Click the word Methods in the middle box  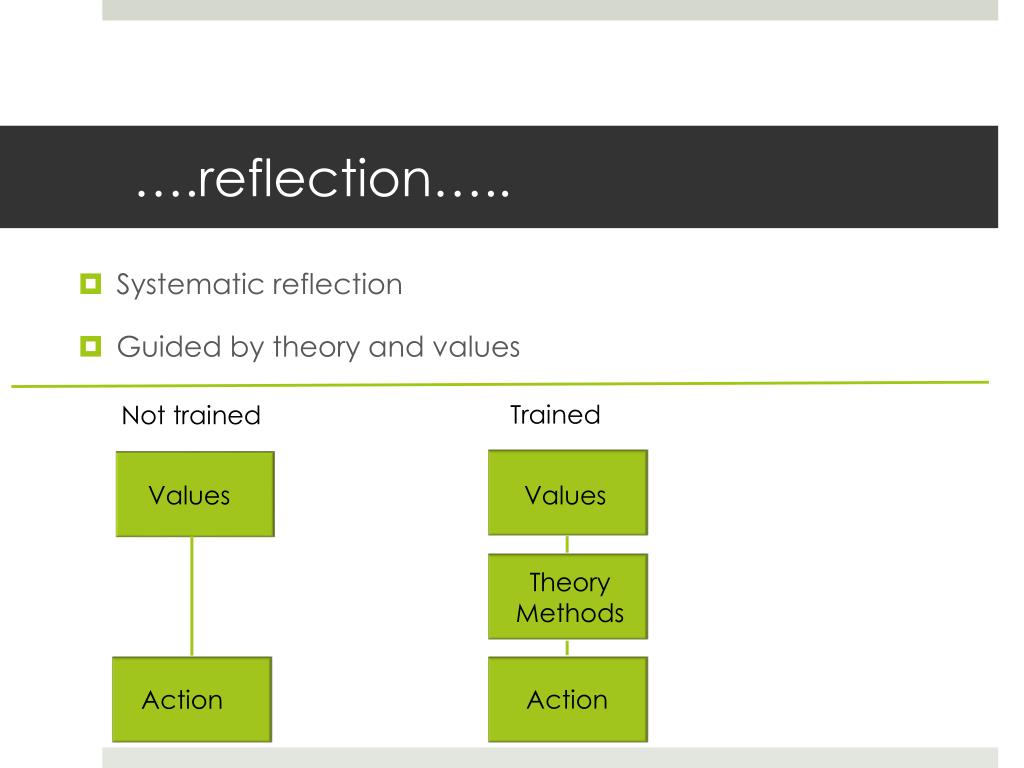coord(570,613)
